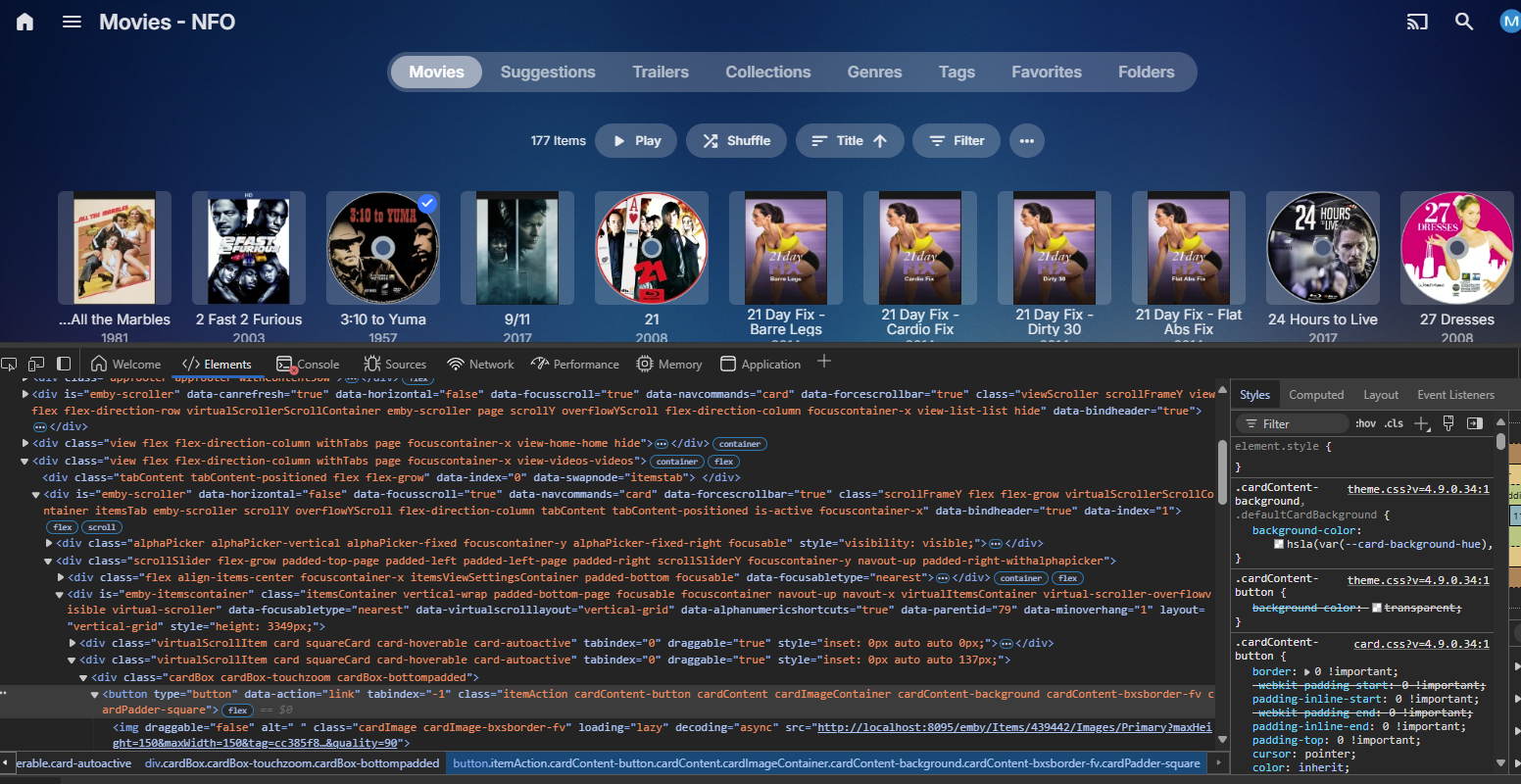1521x784 pixels.
Task: Add new tool with DevTools plus icon
Action: click(x=824, y=362)
